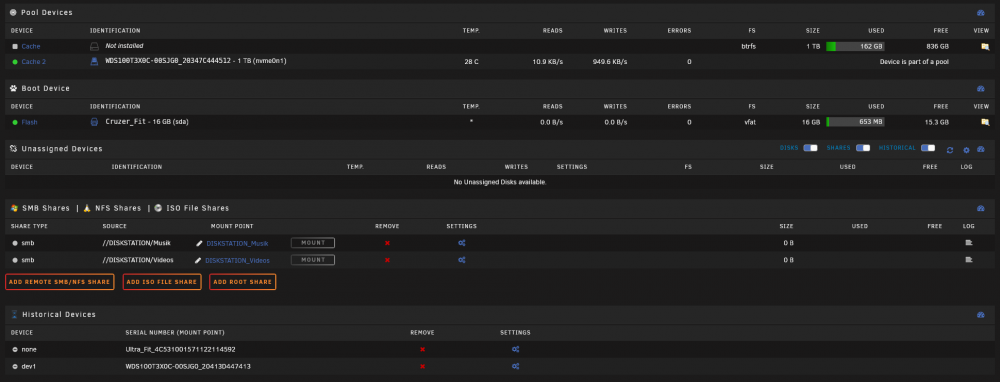
Task: Toggle the SHARES switch
Action: [x=863, y=148]
